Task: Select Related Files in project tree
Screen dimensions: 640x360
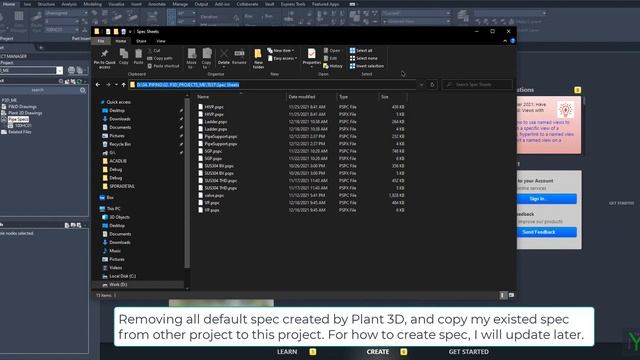Action: 20,132
